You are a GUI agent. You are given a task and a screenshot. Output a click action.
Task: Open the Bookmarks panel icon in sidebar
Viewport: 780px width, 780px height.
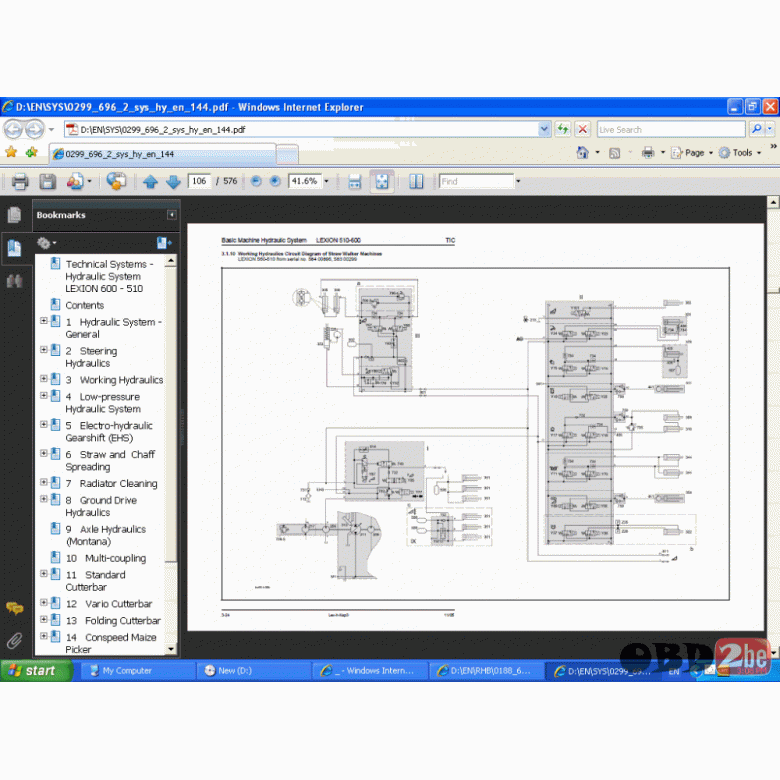pos(14,247)
